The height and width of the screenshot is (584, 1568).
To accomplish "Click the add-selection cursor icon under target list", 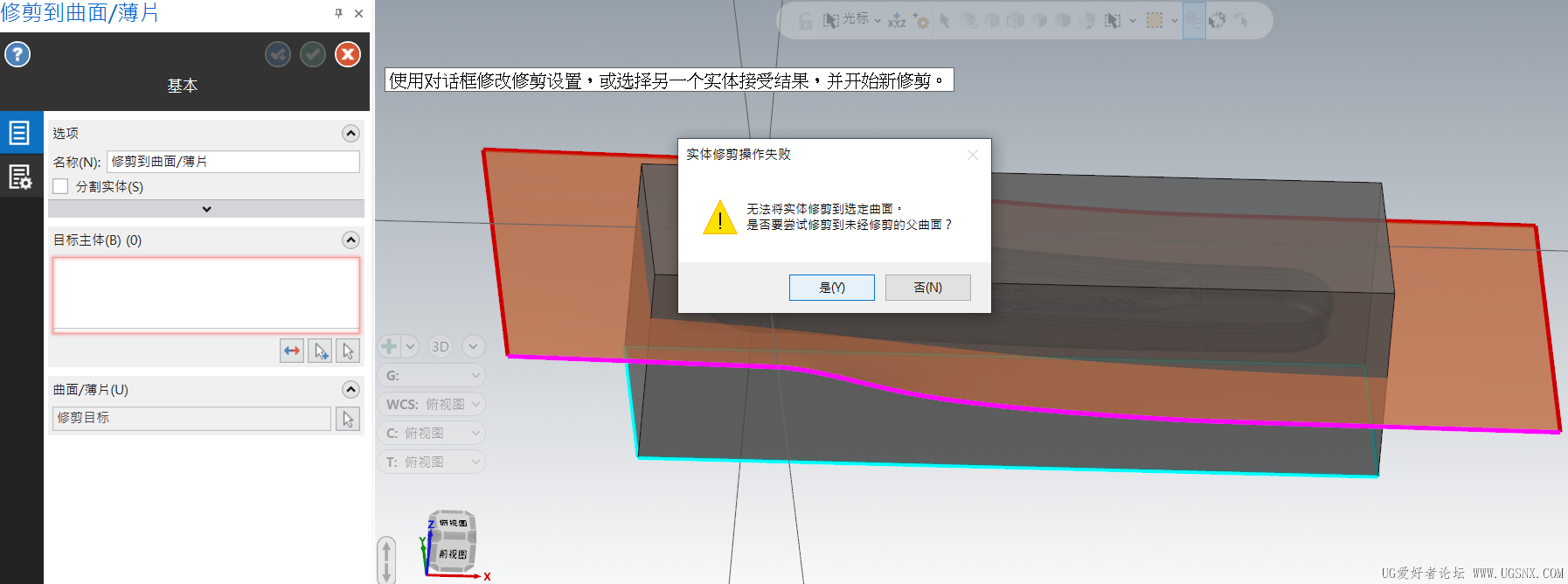I will (320, 351).
